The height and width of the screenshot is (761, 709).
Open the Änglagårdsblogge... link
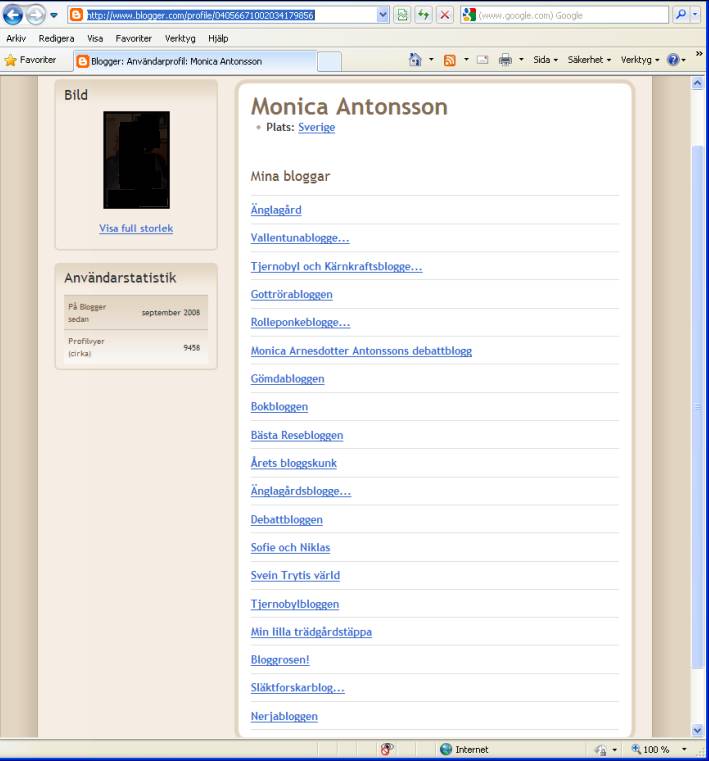[x=301, y=491]
